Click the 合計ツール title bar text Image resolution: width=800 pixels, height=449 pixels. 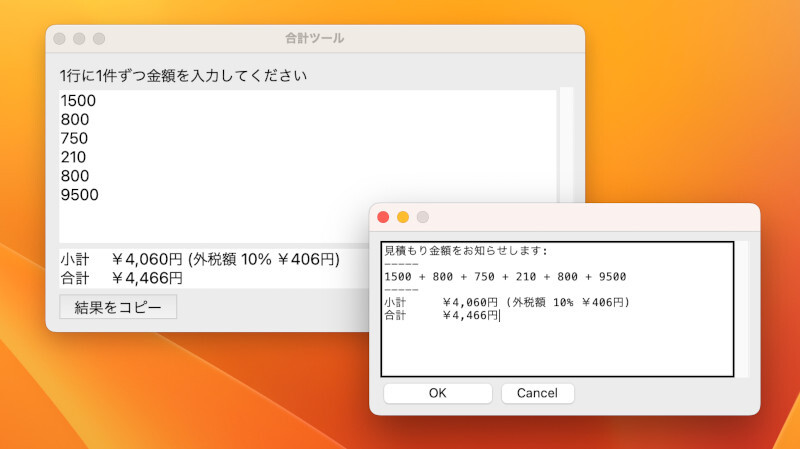(x=314, y=39)
